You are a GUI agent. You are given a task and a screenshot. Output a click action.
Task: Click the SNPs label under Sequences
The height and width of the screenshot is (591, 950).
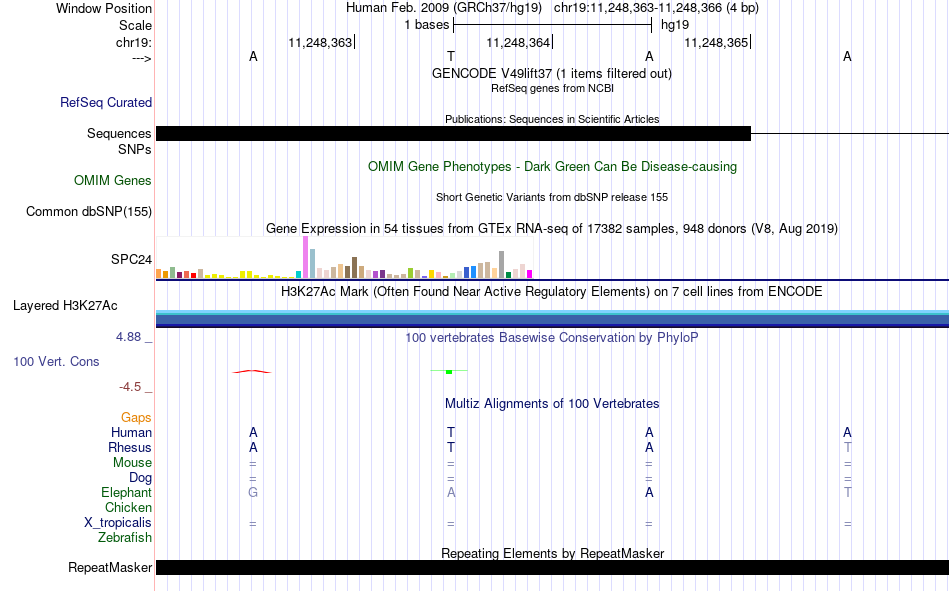pos(135,149)
